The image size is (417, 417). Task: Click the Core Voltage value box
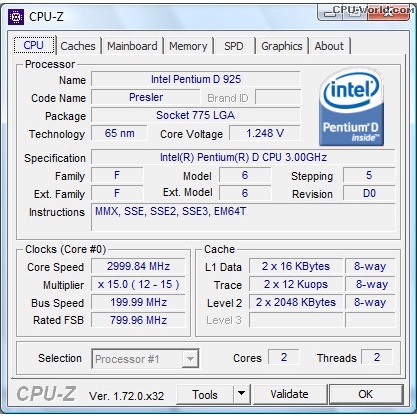pos(265,133)
